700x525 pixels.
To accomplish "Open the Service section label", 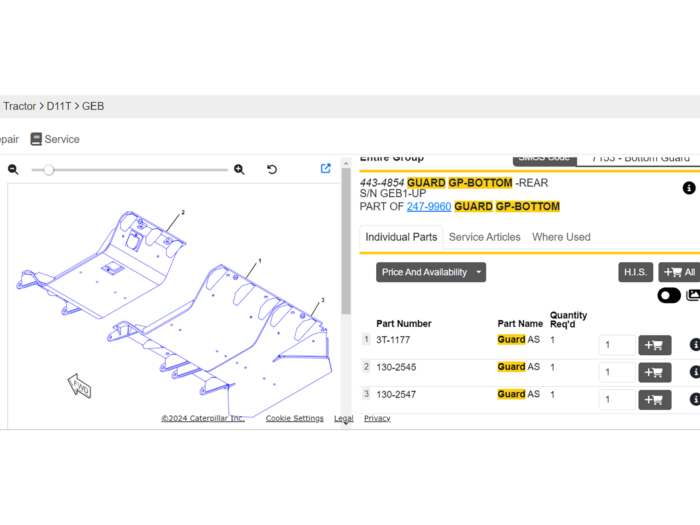I will coord(62,139).
